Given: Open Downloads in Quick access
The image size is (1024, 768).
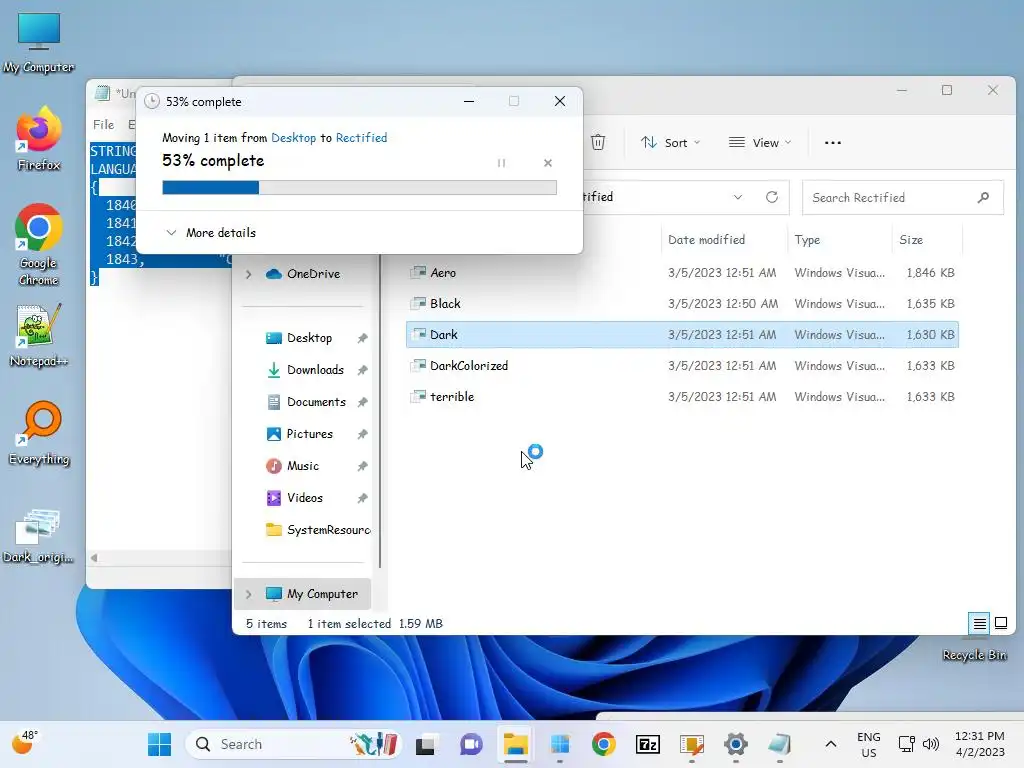Looking at the screenshot, I should pyautogui.click(x=304, y=370).
